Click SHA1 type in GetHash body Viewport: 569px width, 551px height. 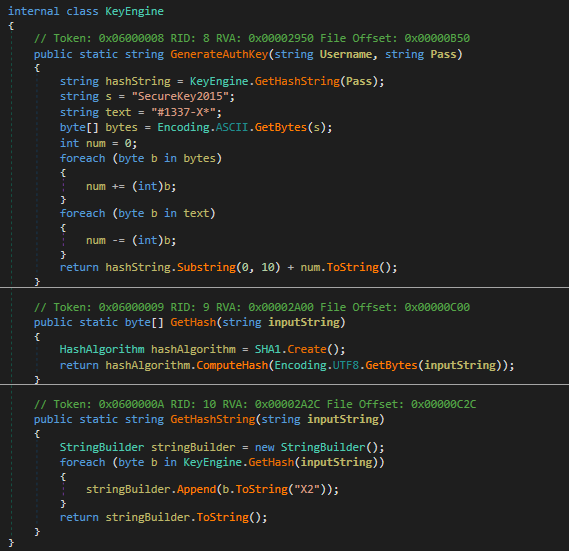[x=268, y=350]
